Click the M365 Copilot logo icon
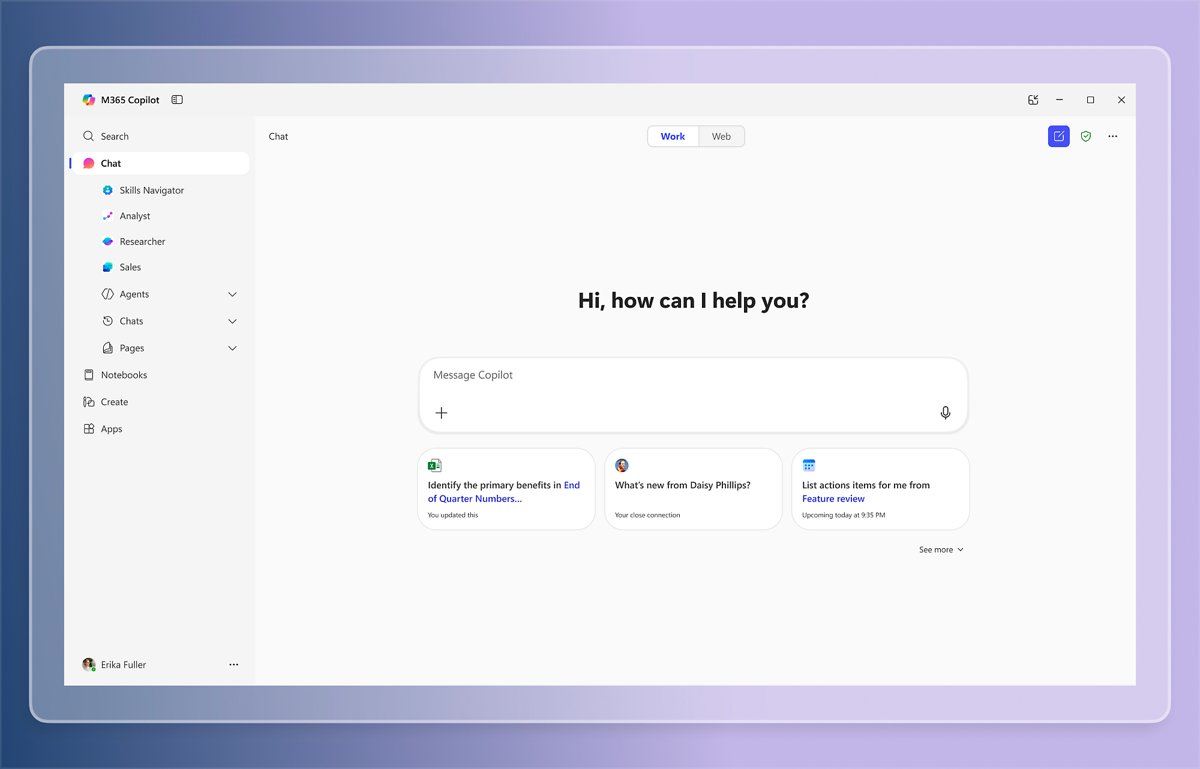 coord(88,100)
